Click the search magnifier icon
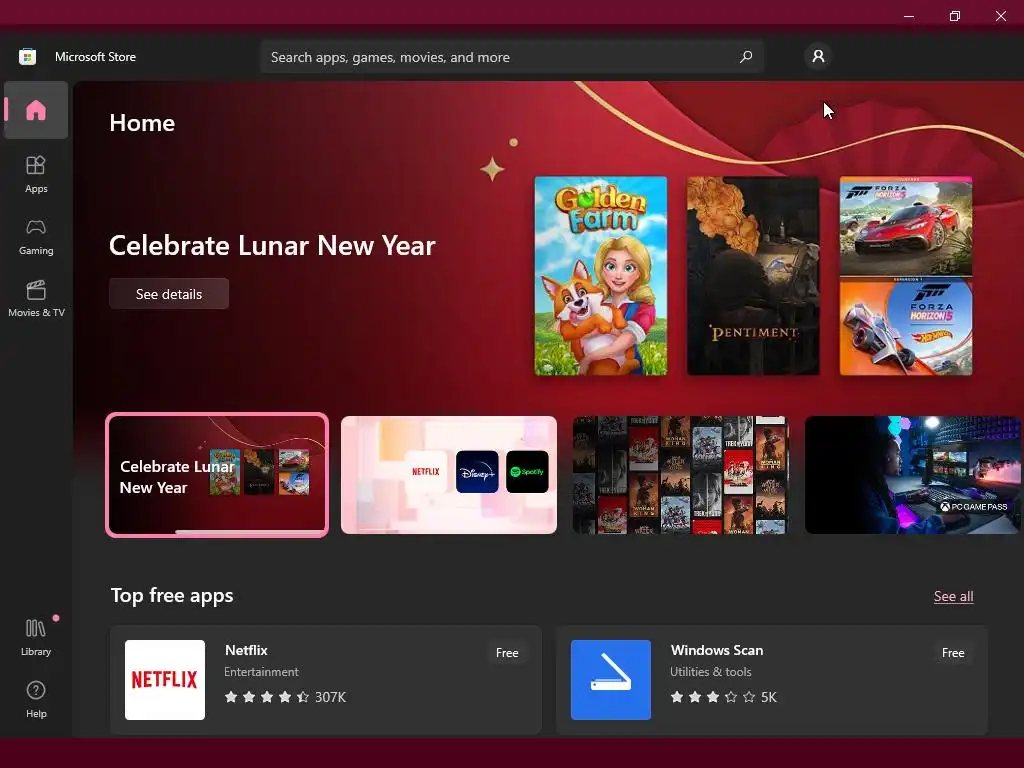The image size is (1024, 768). [746, 57]
